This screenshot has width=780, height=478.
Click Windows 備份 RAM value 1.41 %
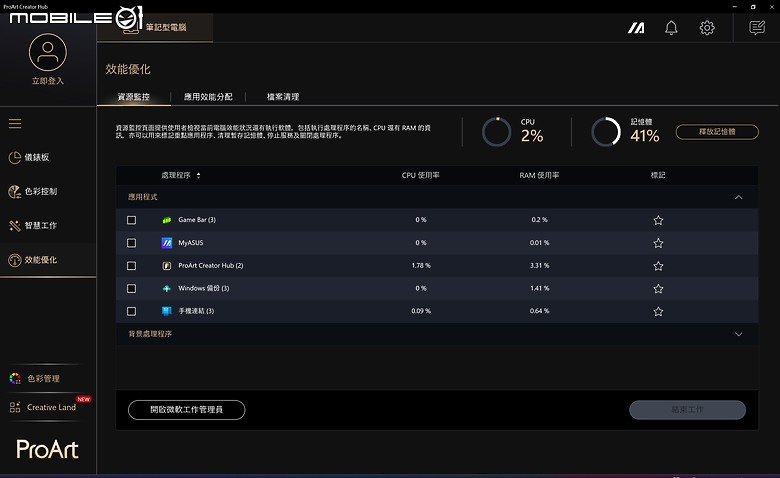(x=539, y=288)
